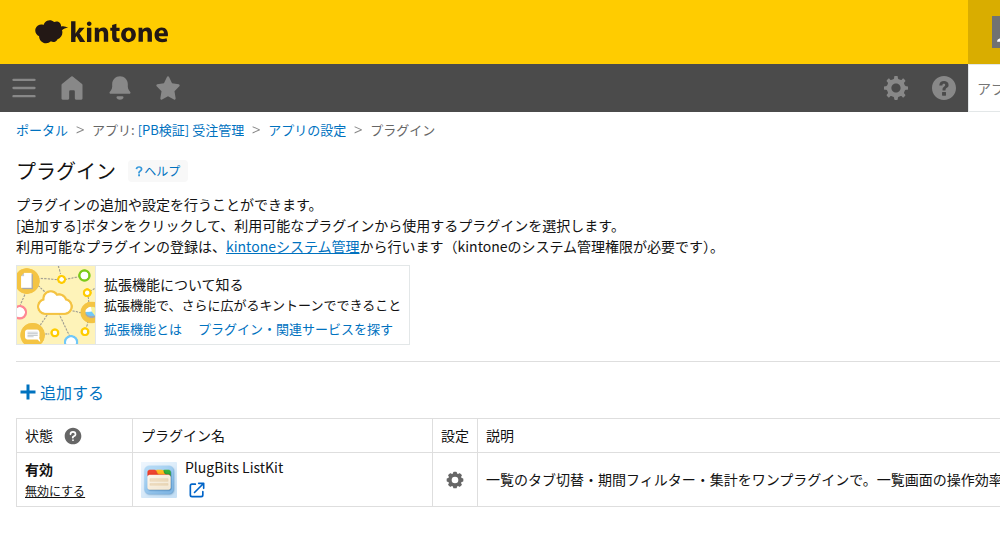Open PlugBits ListKit external link icon
1000x560 pixels.
click(x=196, y=490)
